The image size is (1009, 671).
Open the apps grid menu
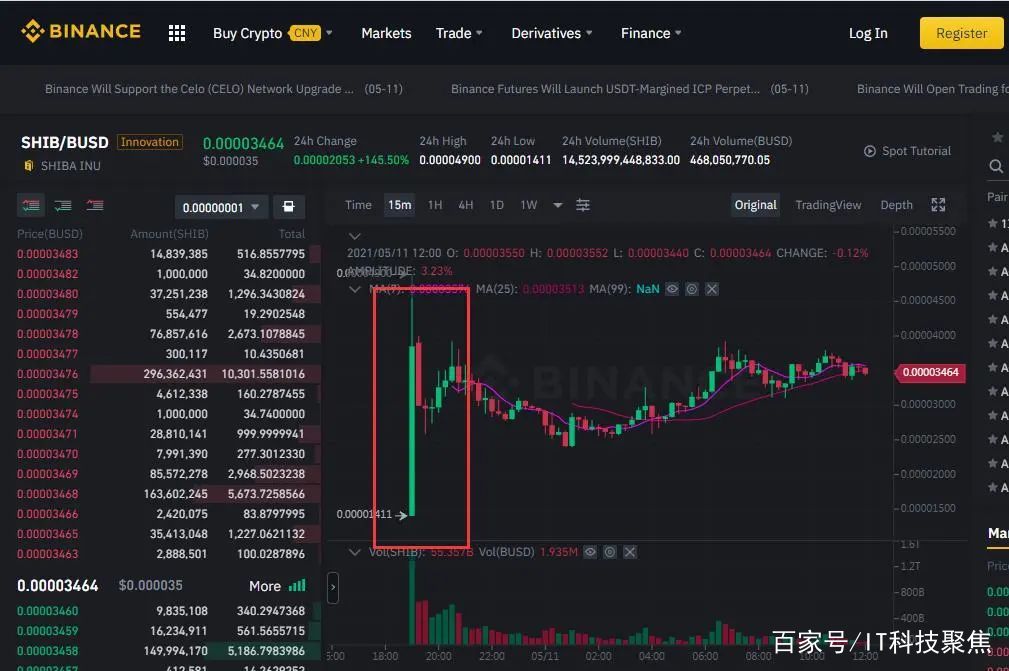[177, 33]
